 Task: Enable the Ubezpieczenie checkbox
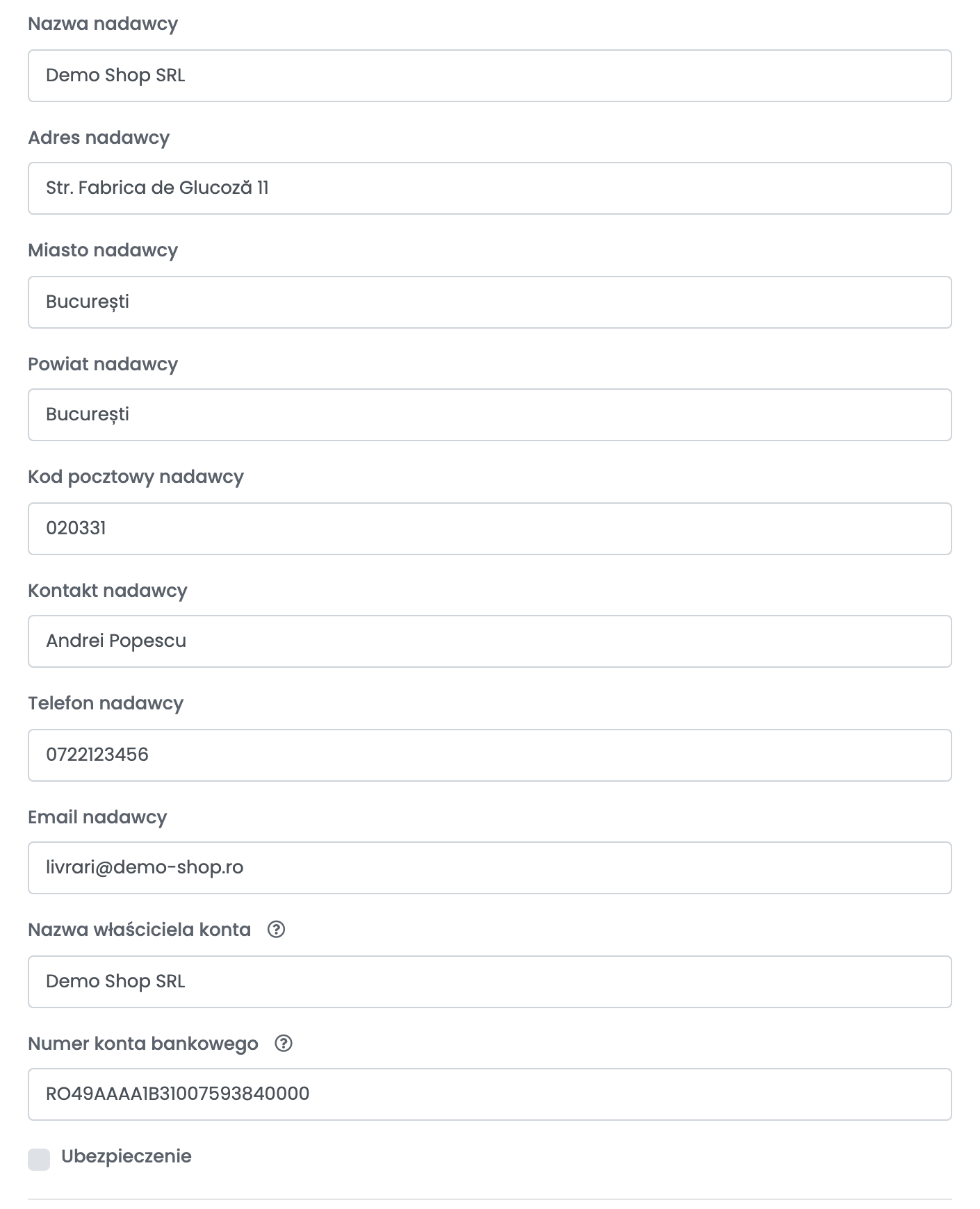[x=39, y=1160]
